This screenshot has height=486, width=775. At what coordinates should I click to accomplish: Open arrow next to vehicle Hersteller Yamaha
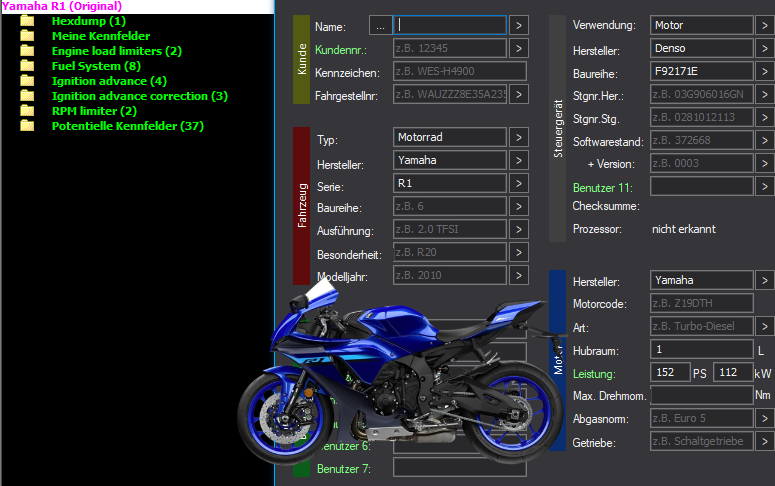click(518, 160)
